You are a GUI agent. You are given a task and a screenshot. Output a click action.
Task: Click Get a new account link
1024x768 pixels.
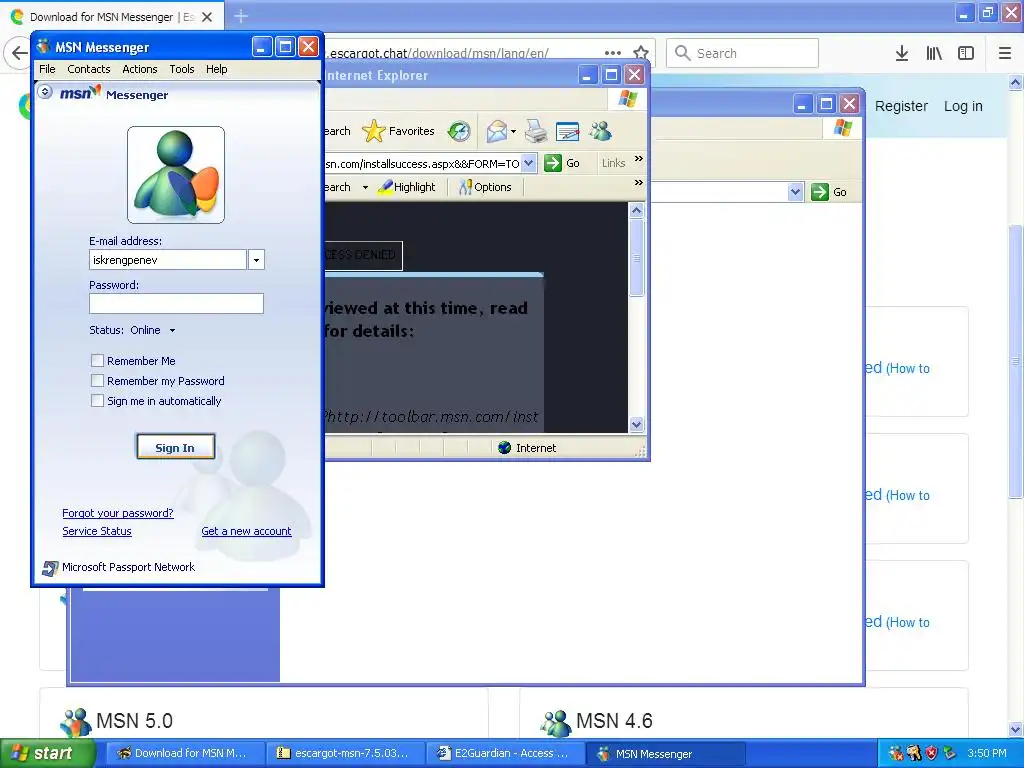pyautogui.click(x=246, y=532)
